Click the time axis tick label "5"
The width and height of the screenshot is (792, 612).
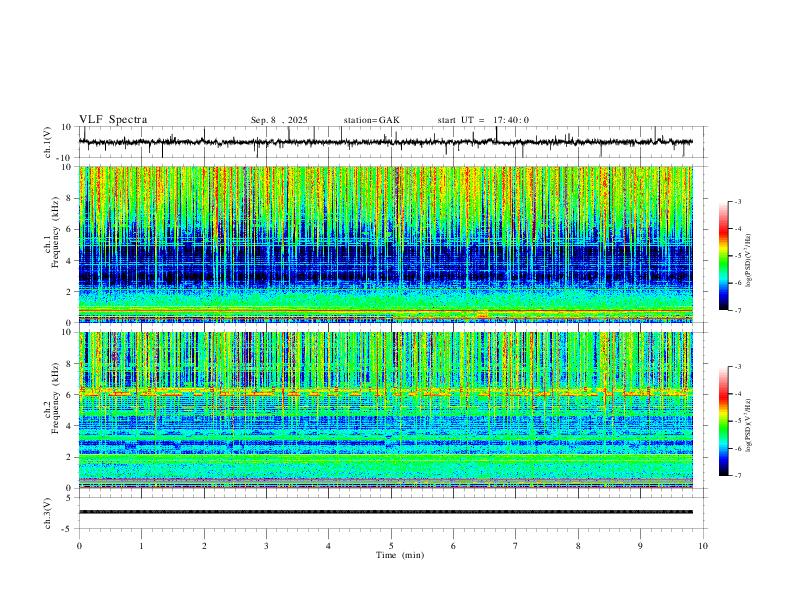[x=391, y=546]
